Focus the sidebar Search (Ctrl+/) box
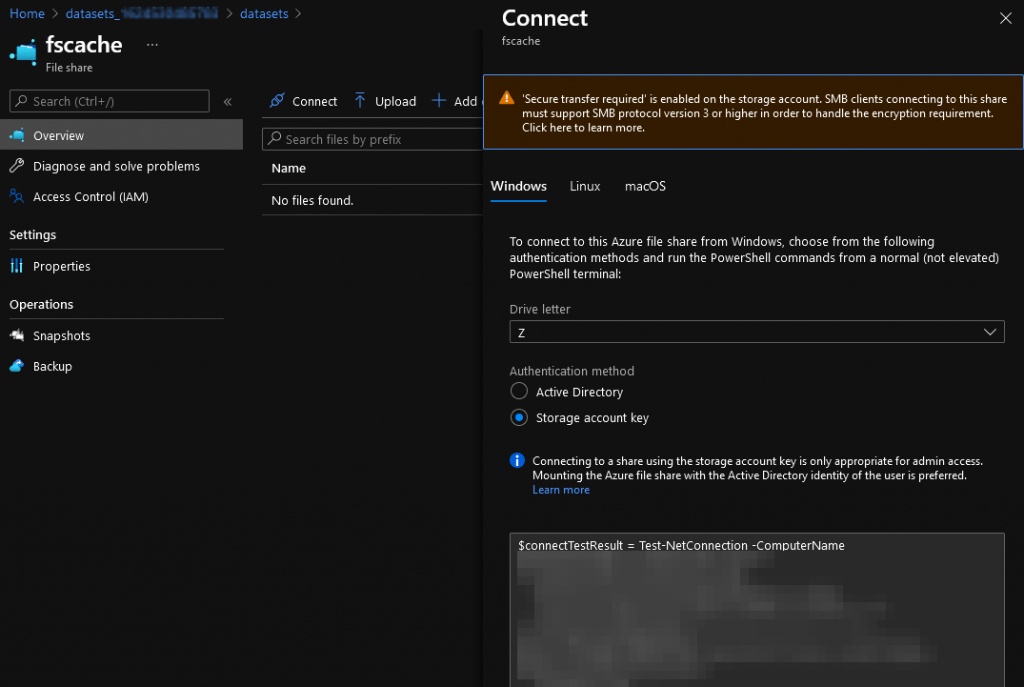 (109, 101)
